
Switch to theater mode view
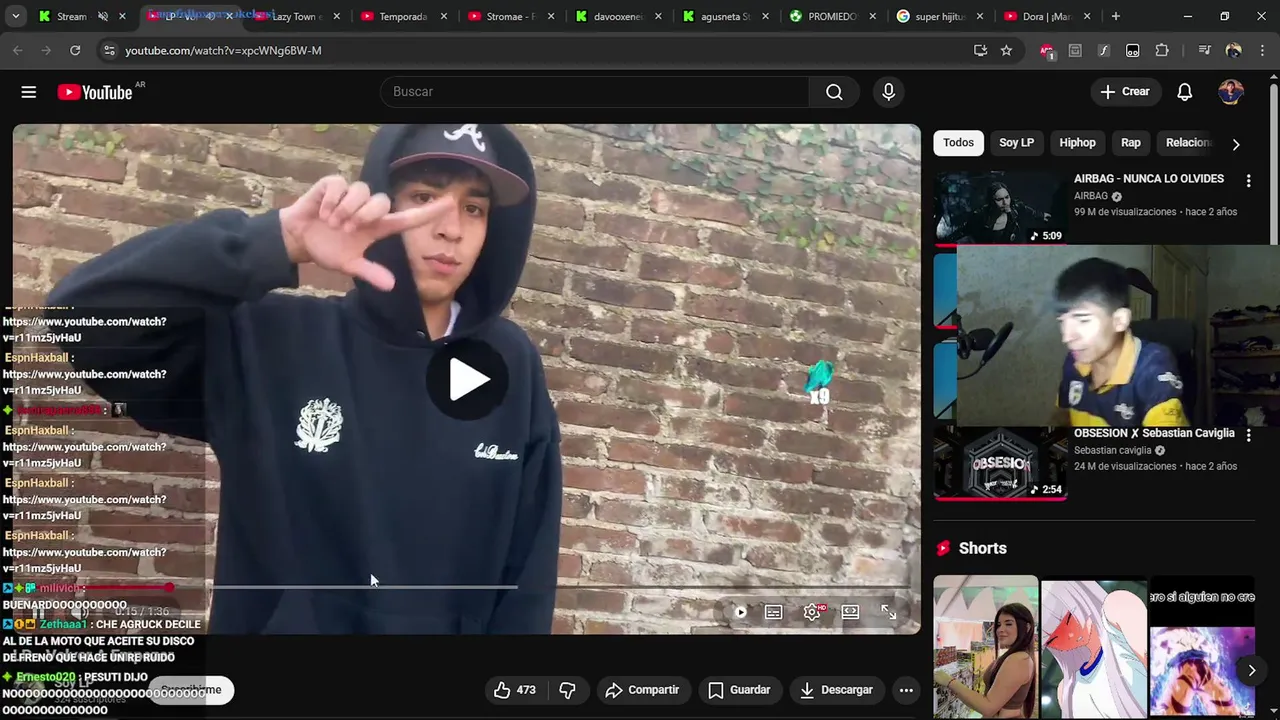pyautogui.click(x=850, y=612)
